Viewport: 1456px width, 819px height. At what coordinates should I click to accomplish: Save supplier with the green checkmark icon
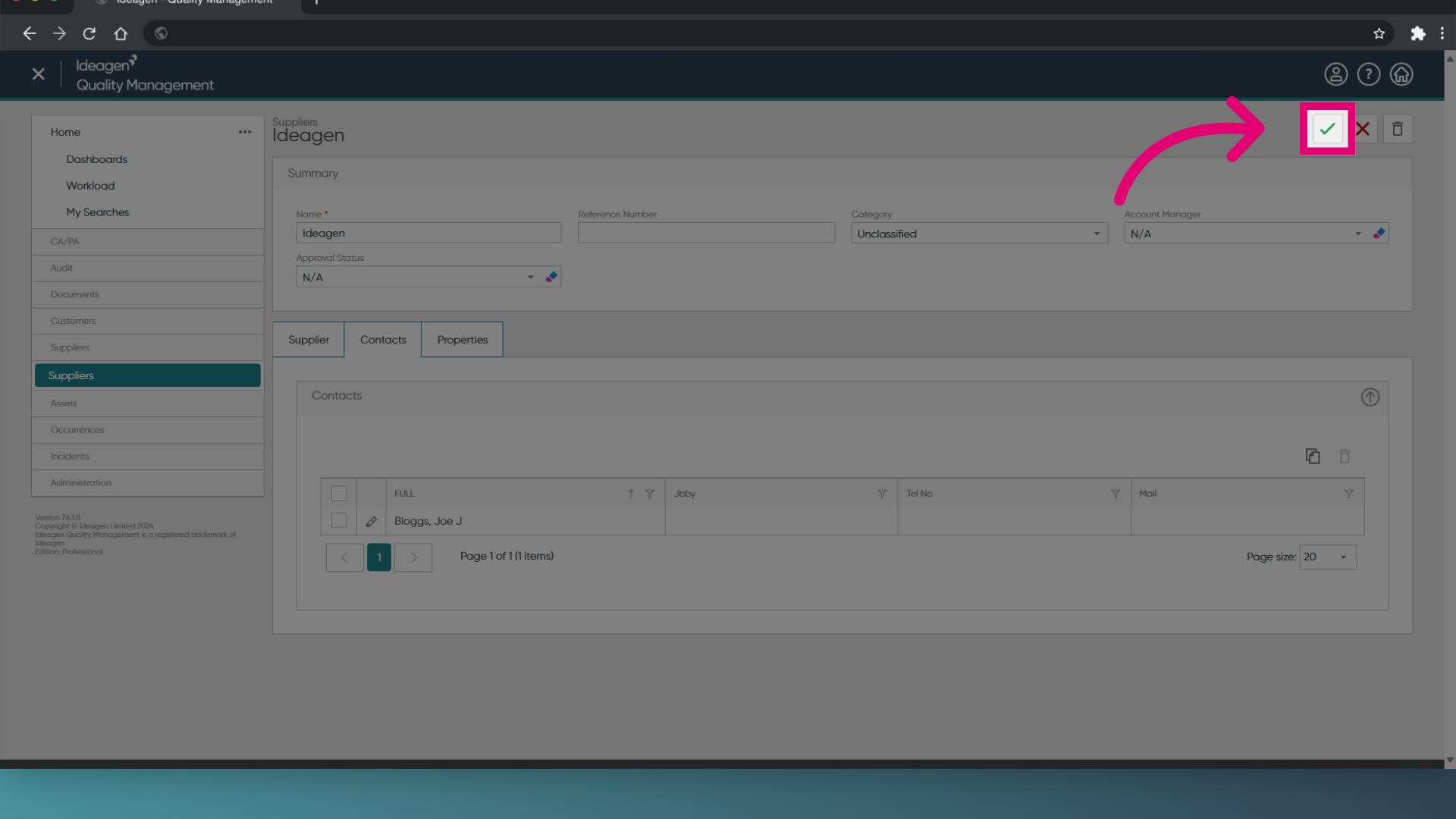point(1327,129)
